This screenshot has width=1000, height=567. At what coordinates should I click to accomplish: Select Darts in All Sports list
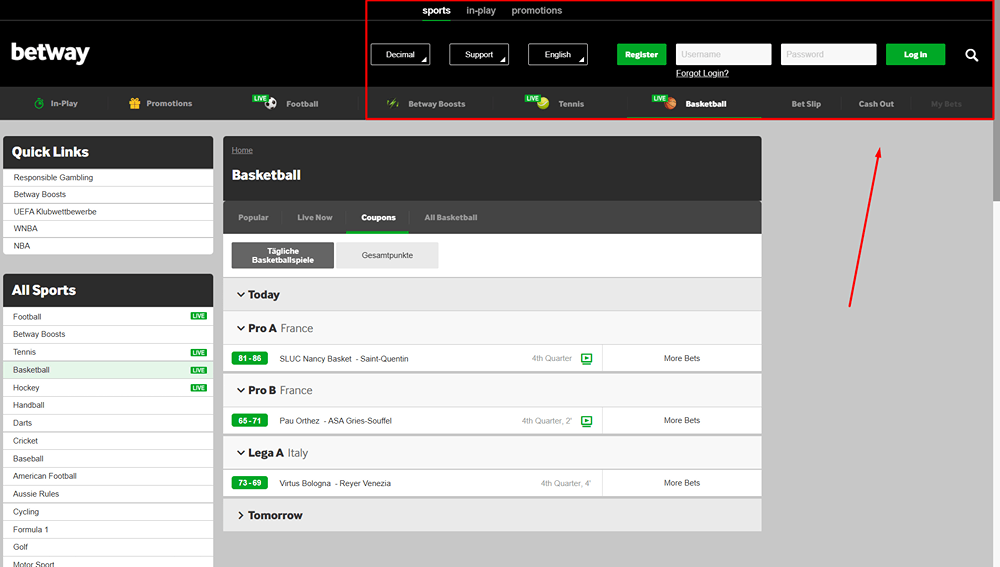[108, 423]
